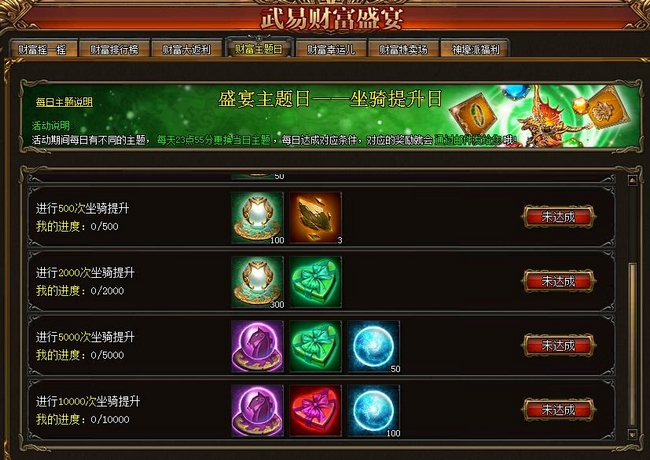Open 每日主题说明 link
This screenshot has width=650, height=460.
[x=64, y=102]
